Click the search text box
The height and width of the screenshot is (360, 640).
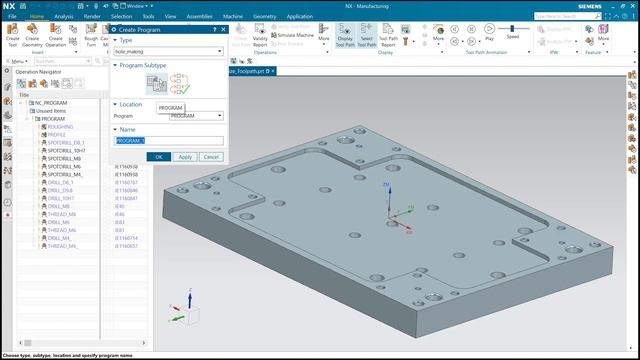[x=564, y=16]
